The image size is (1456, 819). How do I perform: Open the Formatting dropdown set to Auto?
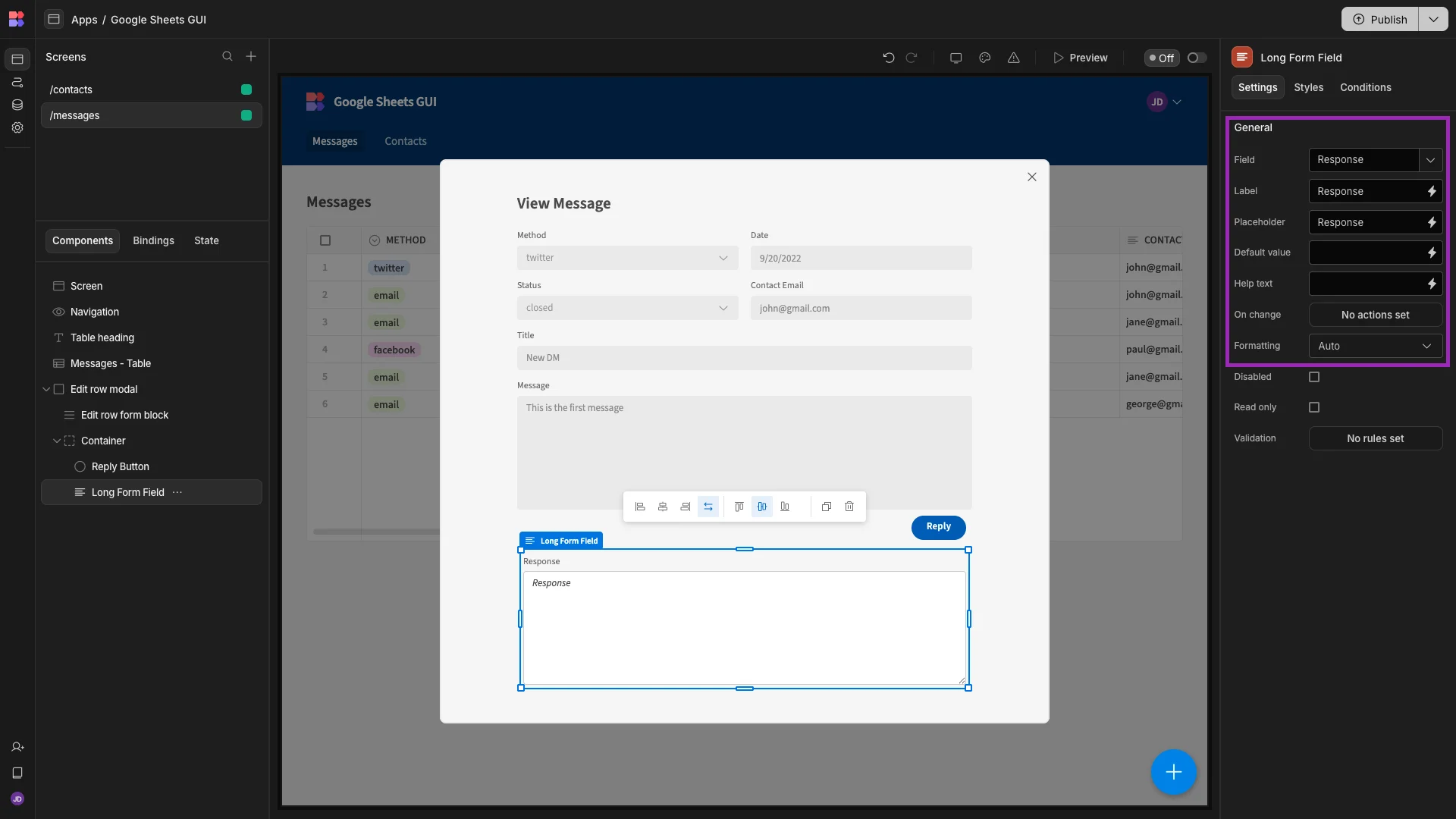point(1375,346)
